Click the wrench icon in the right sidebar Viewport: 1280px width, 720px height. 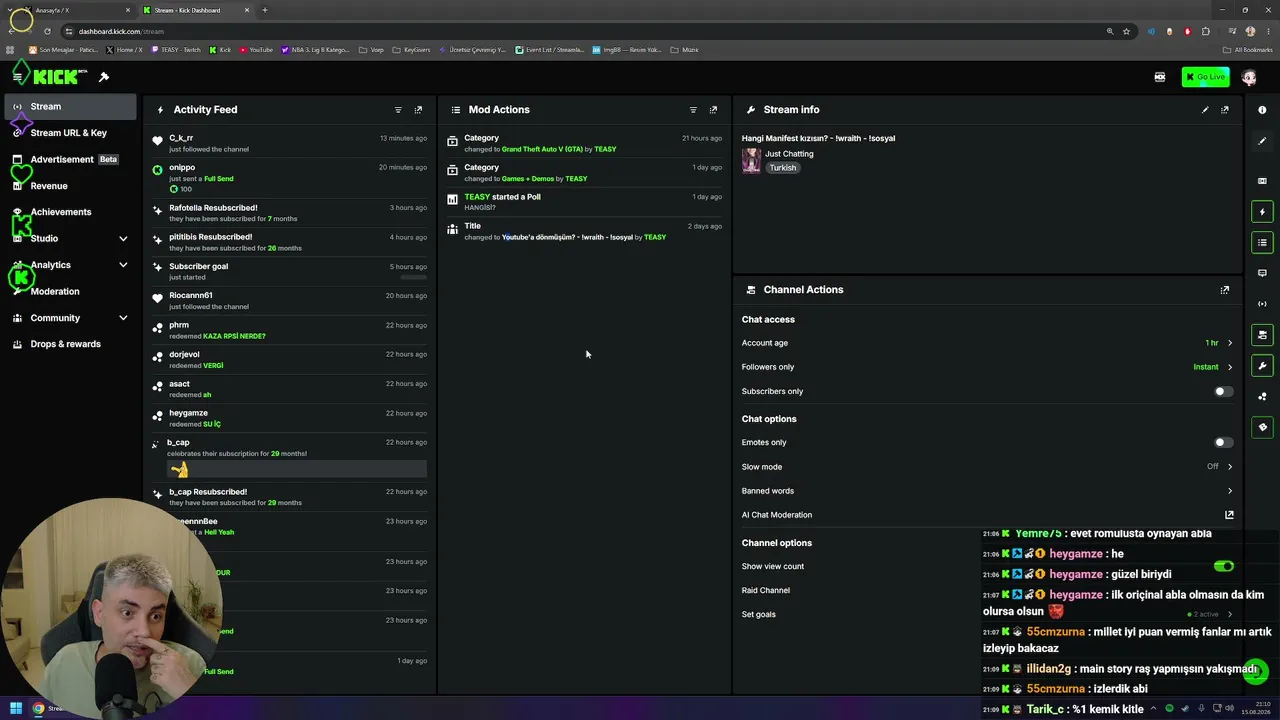[x=1262, y=366]
